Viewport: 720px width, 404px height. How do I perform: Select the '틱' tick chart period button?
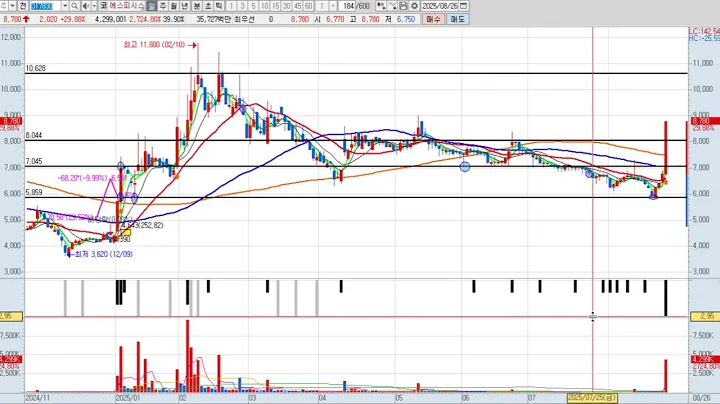[x=219, y=6]
